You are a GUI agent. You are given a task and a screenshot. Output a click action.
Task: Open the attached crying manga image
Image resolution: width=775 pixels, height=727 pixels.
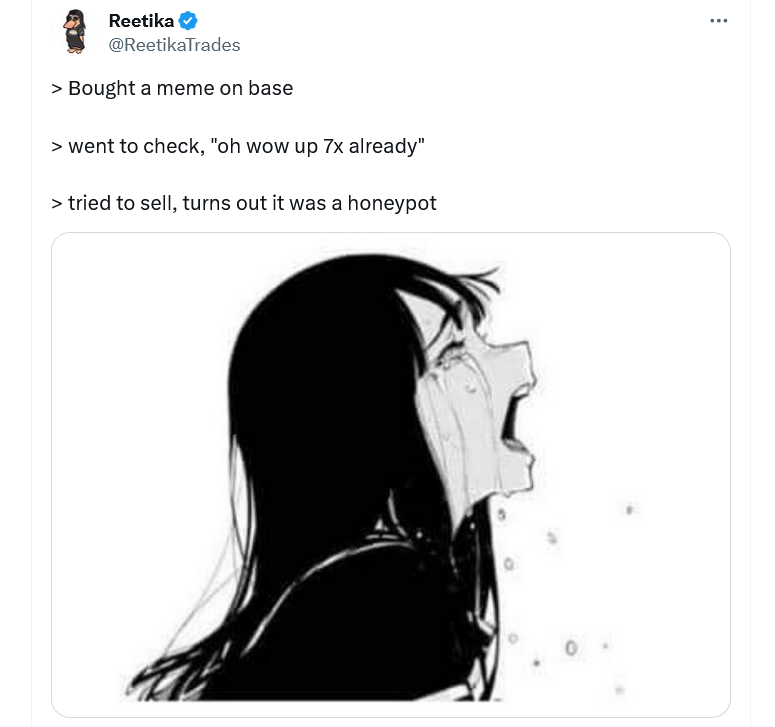point(390,474)
